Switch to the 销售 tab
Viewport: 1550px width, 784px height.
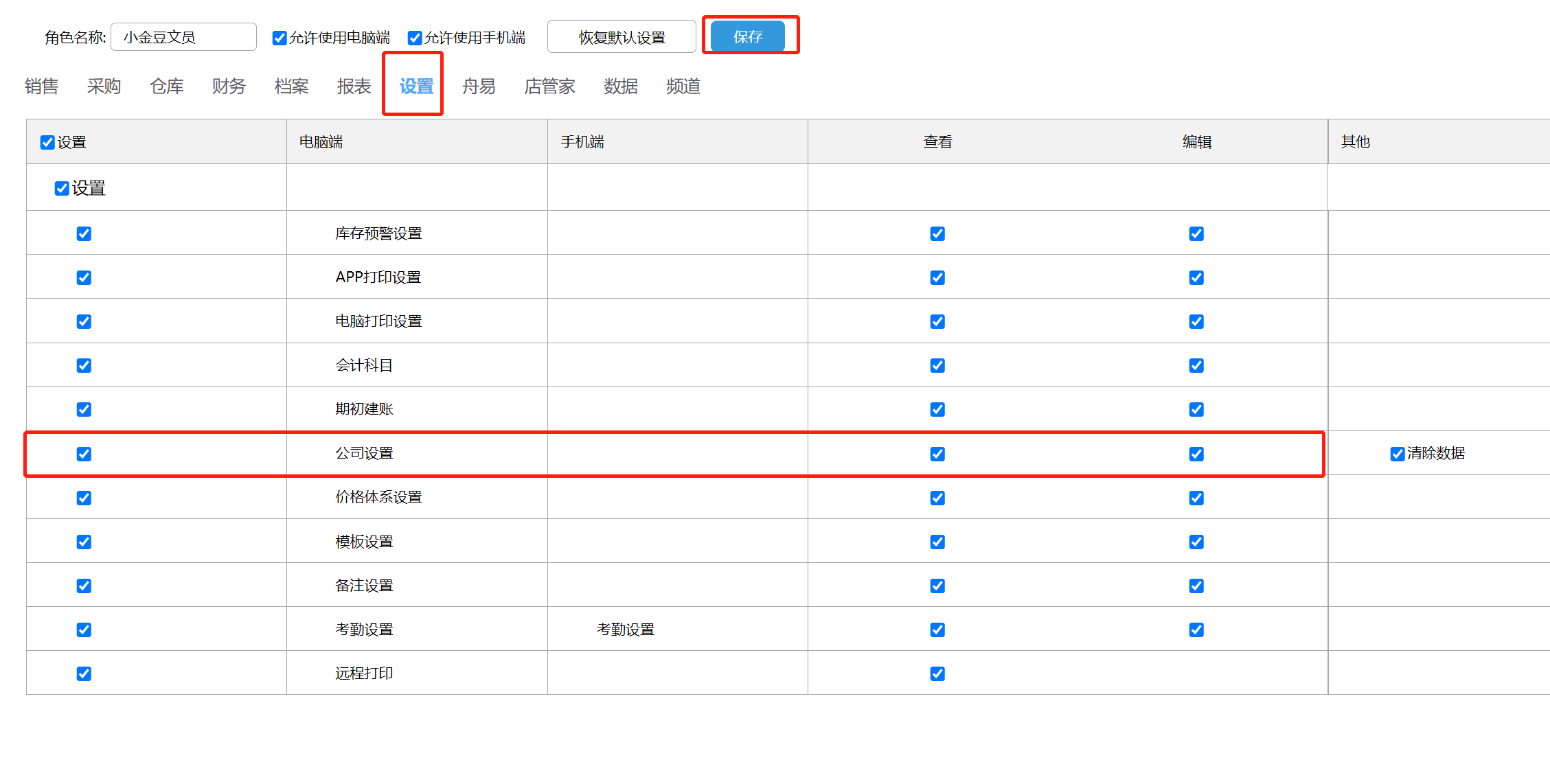coord(41,87)
